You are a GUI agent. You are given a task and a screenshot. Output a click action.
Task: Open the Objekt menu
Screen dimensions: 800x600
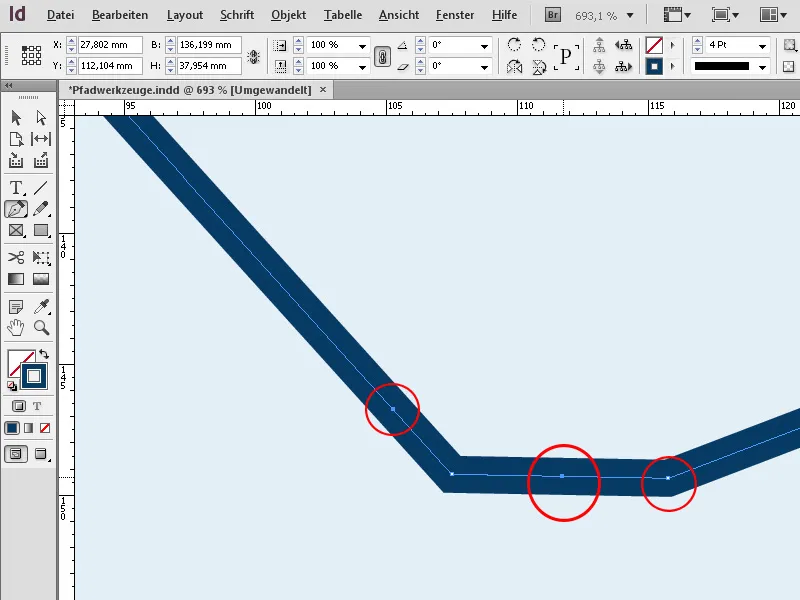pyautogui.click(x=287, y=14)
